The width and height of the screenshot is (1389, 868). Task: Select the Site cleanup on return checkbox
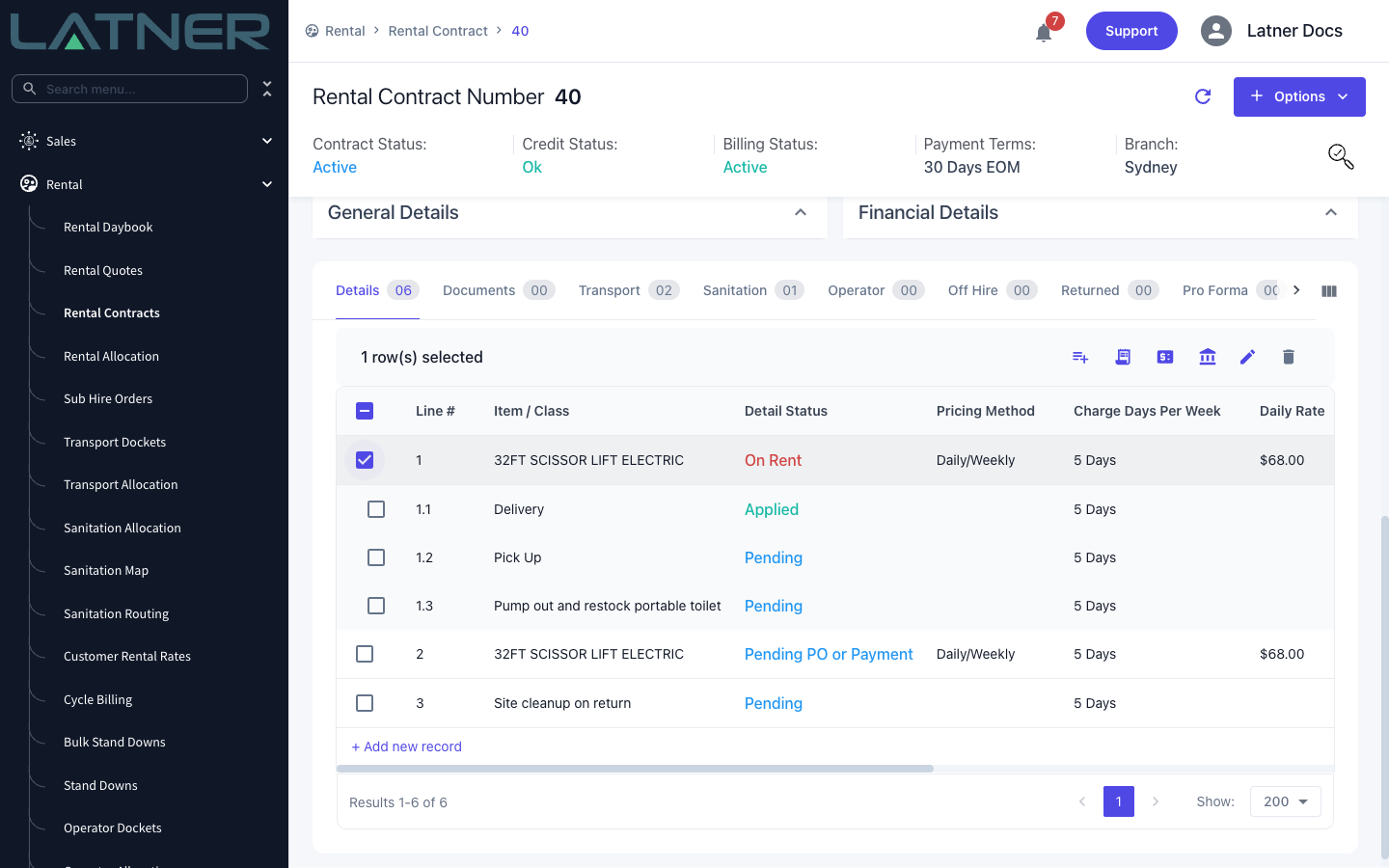point(365,703)
